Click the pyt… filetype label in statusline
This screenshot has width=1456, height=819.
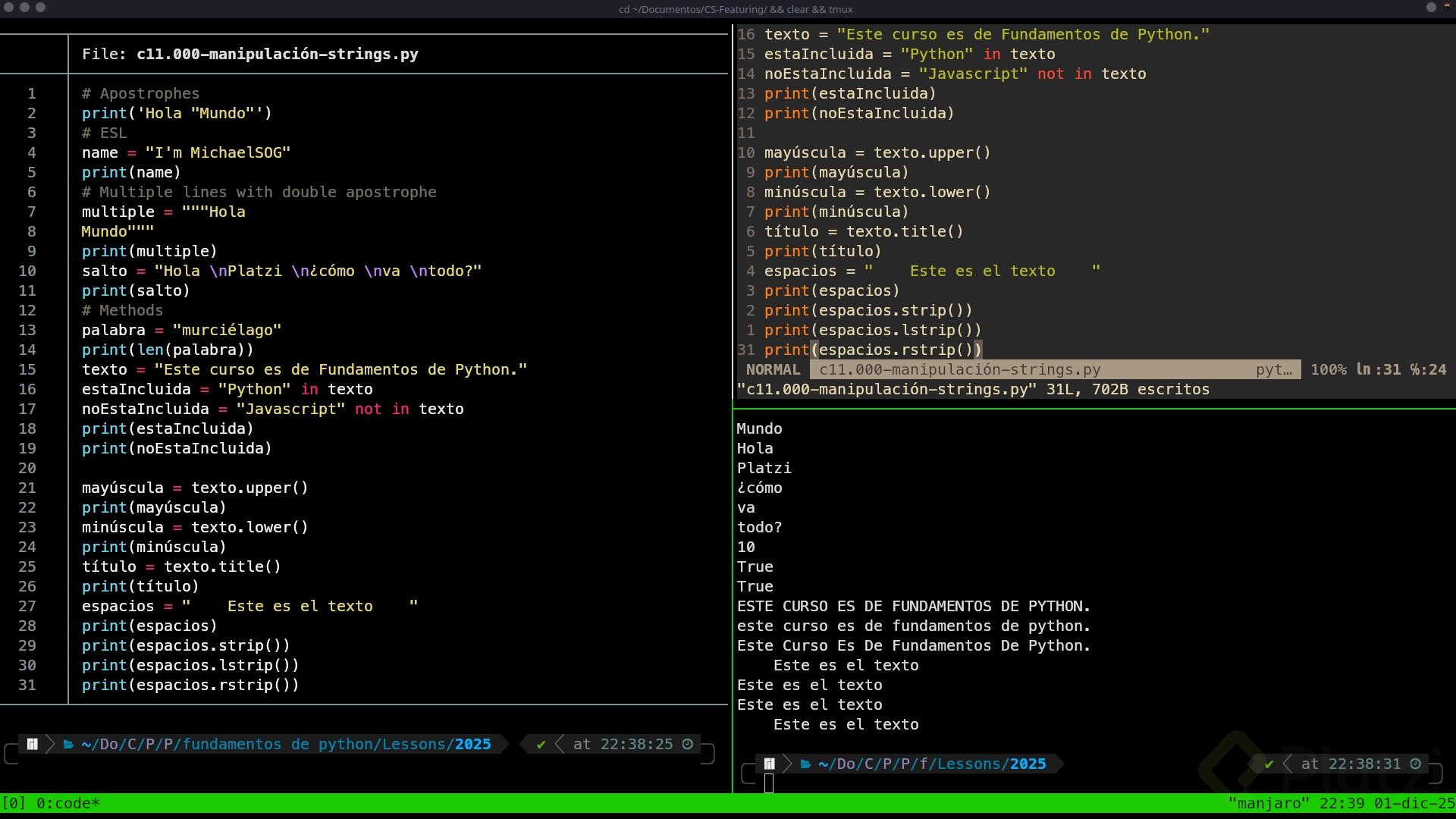pyautogui.click(x=1273, y=369)
